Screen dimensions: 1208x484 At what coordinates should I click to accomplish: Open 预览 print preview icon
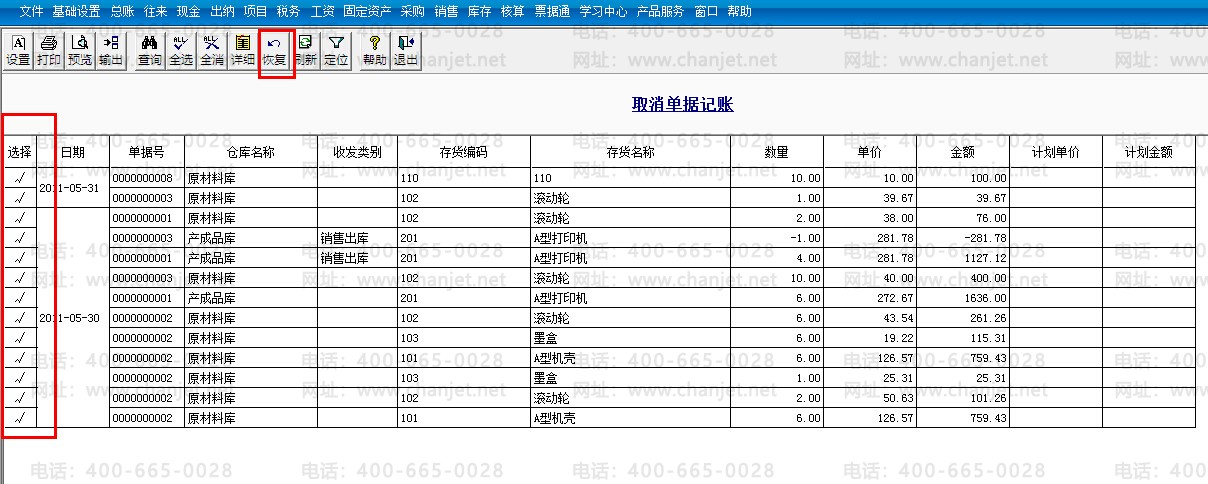(80, 50)
